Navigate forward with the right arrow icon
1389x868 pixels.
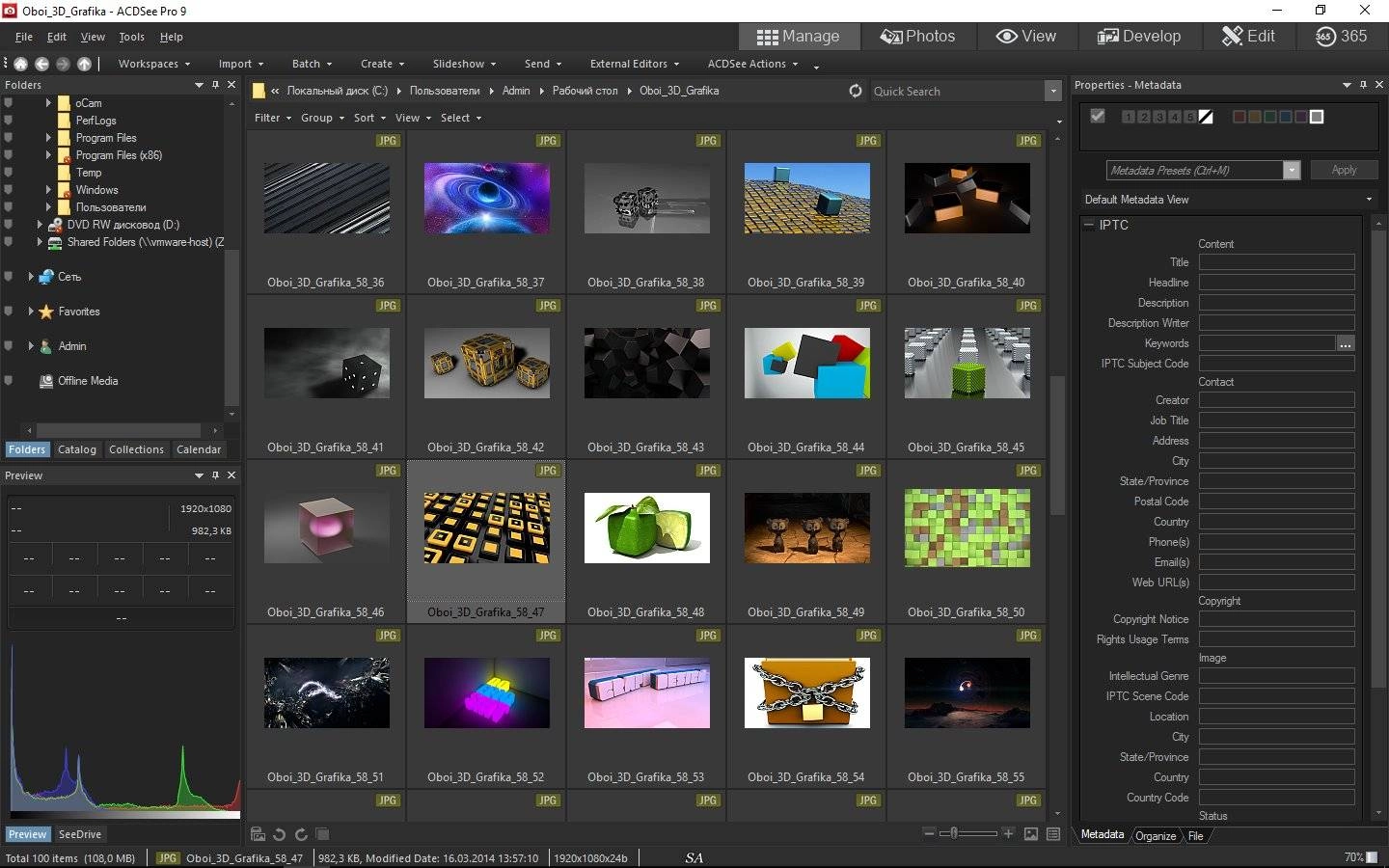[63, 64]
